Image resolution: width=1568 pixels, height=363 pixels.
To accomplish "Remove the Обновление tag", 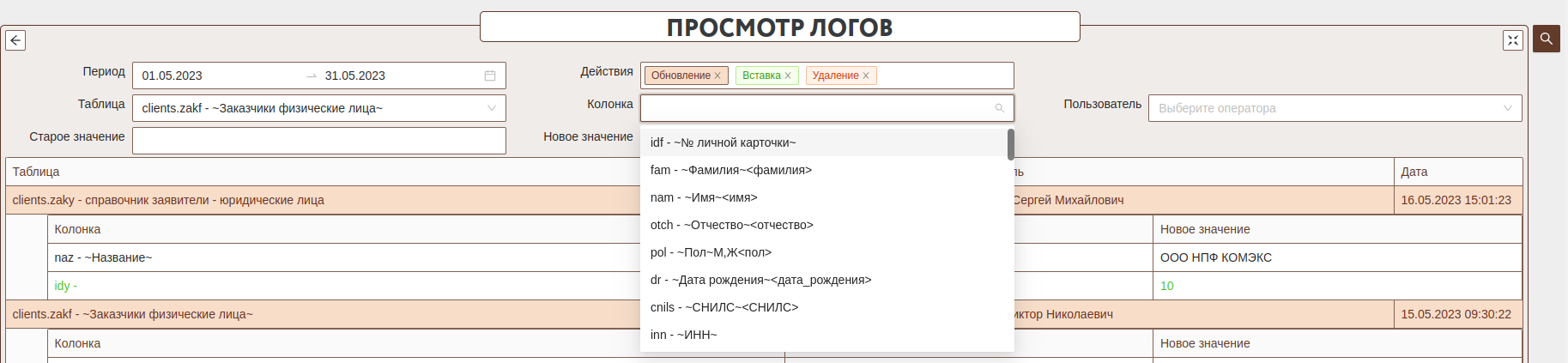I will coord(717,76).
